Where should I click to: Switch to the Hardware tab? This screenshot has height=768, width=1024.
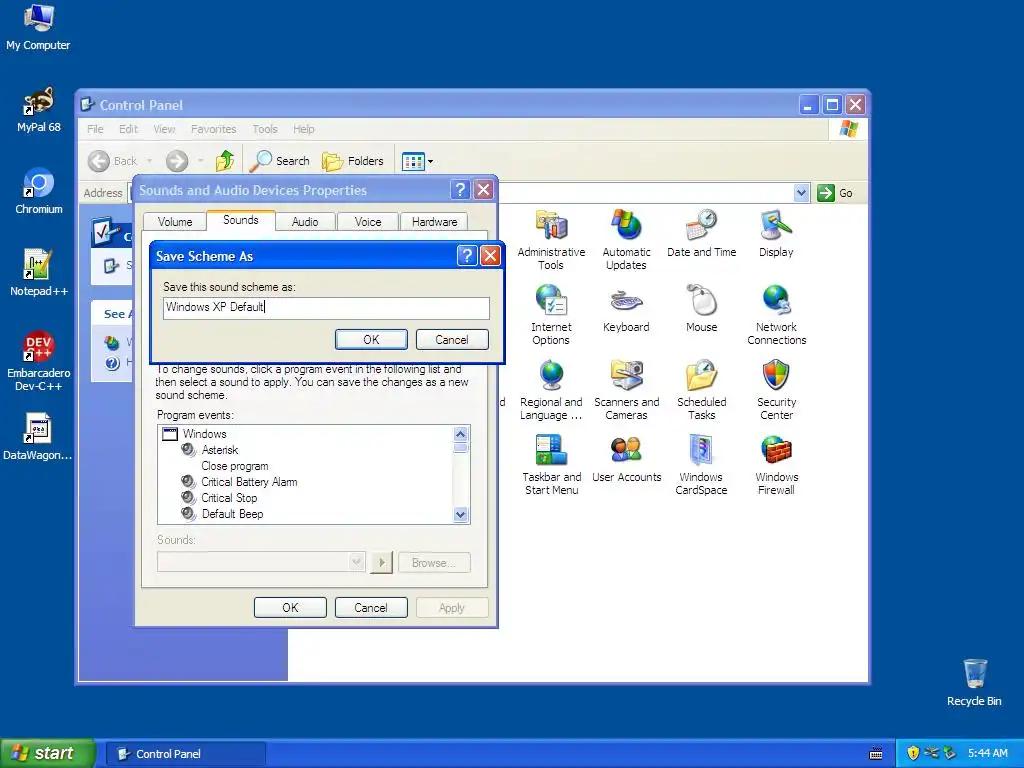(x=434, y=221)
